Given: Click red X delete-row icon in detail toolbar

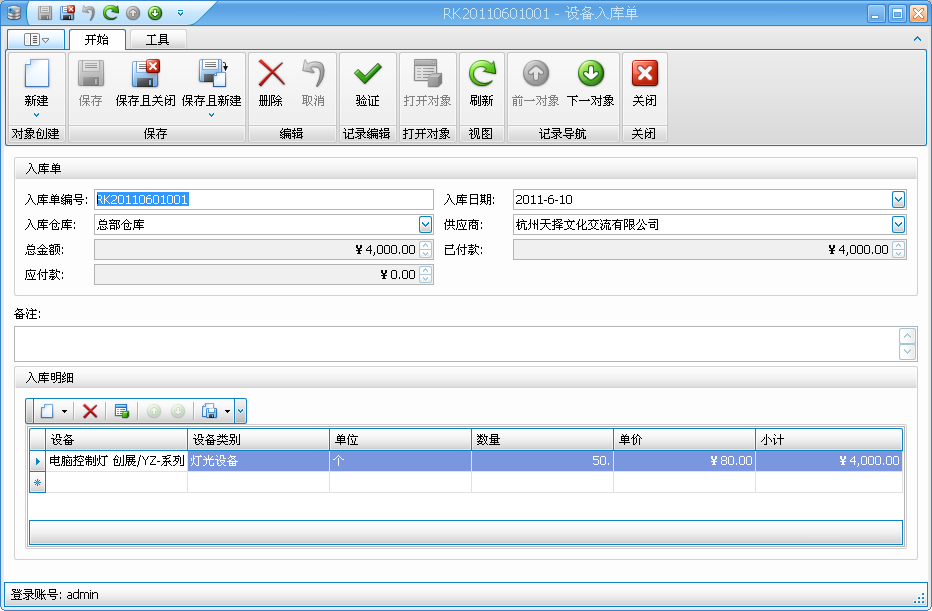Looking at the screenshot, I should 90,410.
